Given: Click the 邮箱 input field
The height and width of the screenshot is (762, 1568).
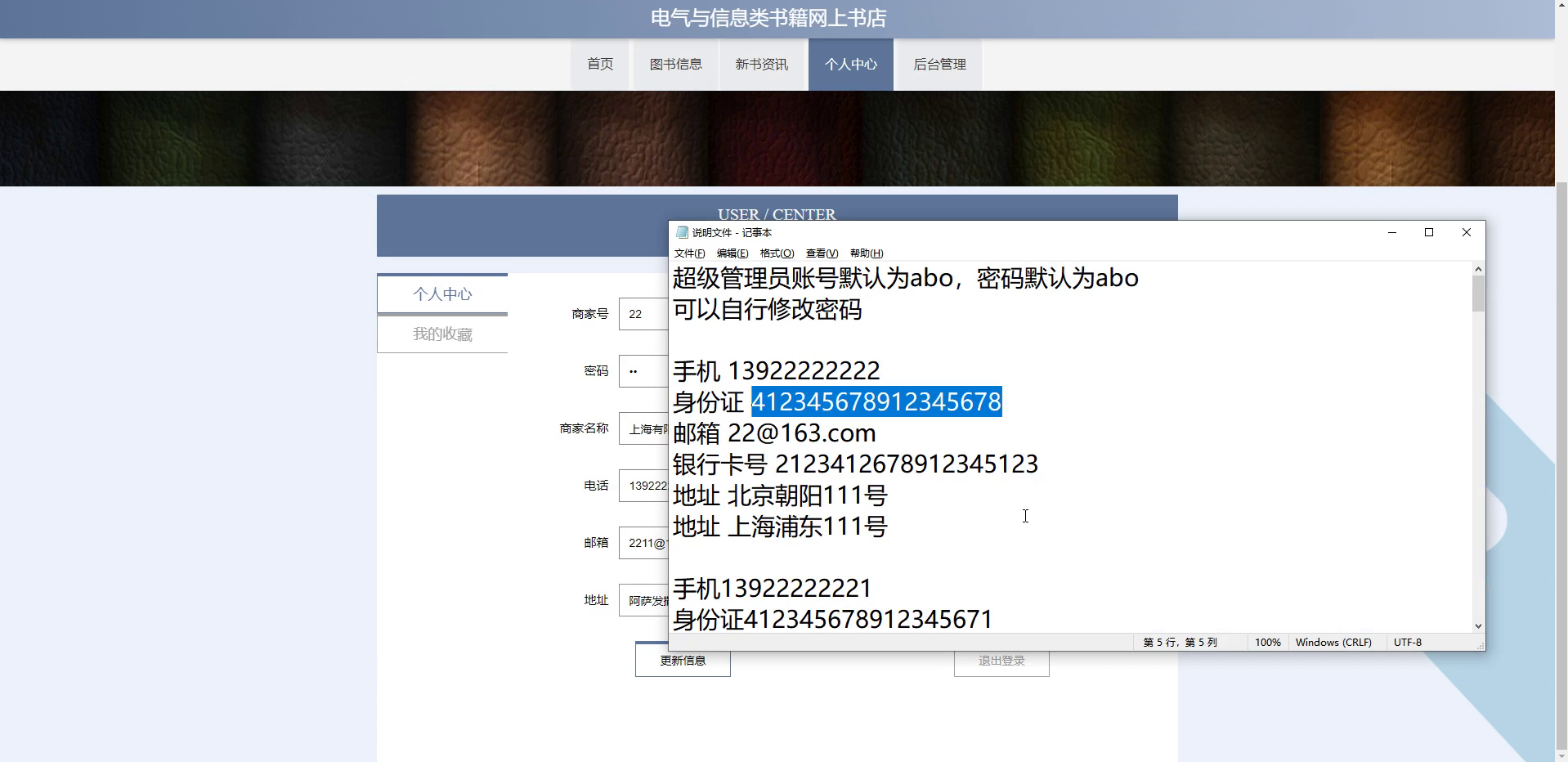Looking at the screenshot, I should pos(643,543).
